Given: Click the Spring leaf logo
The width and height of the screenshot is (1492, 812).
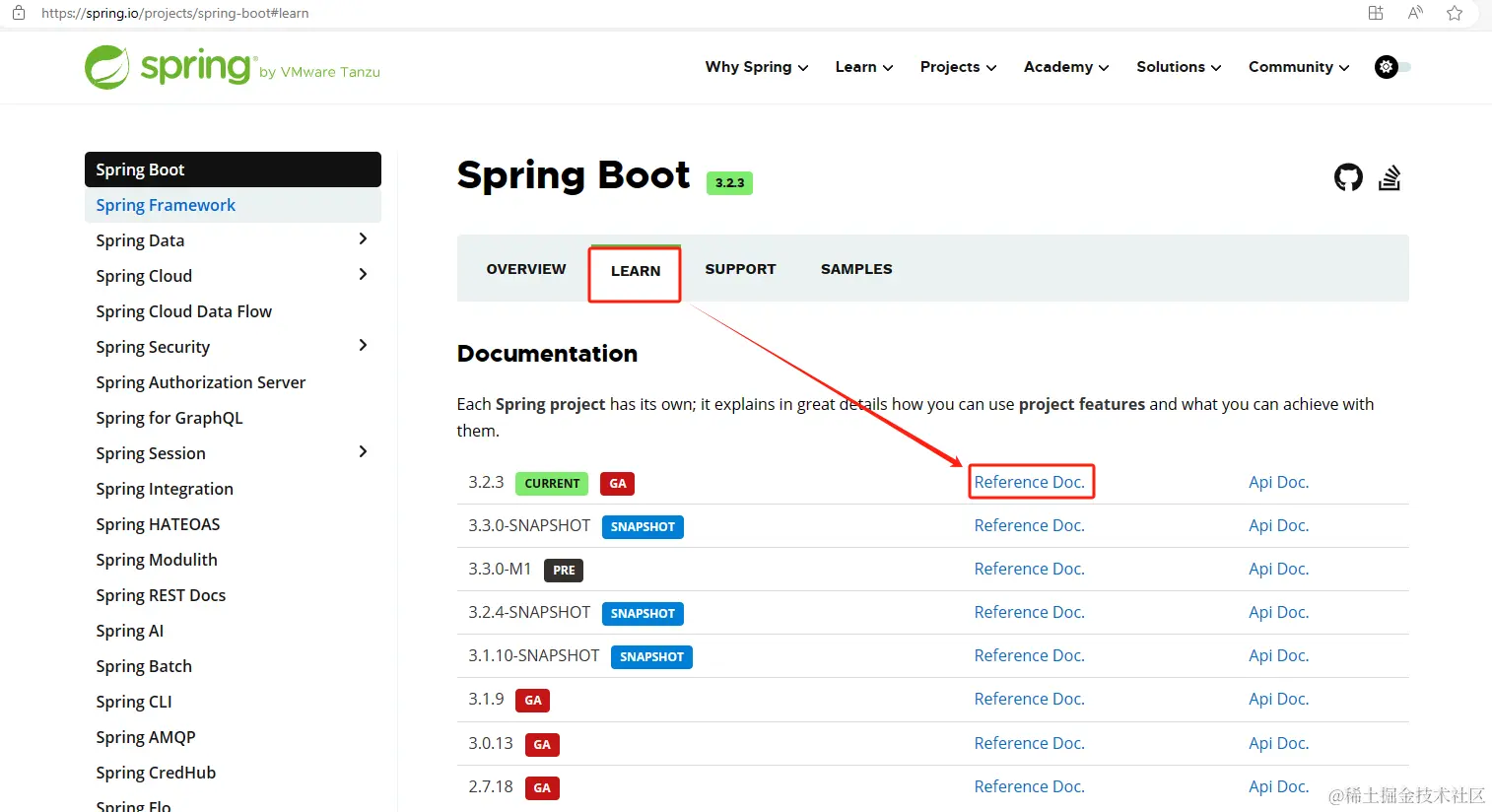Looking at the screenshot, I should 106,67.
